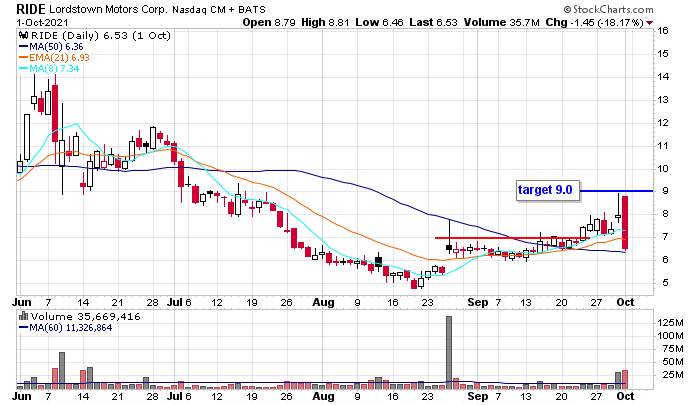Image resolution: width=700 pixels, height=405 pixels.
Task: Click the red down-arrow beside the change
Action: 650,23
